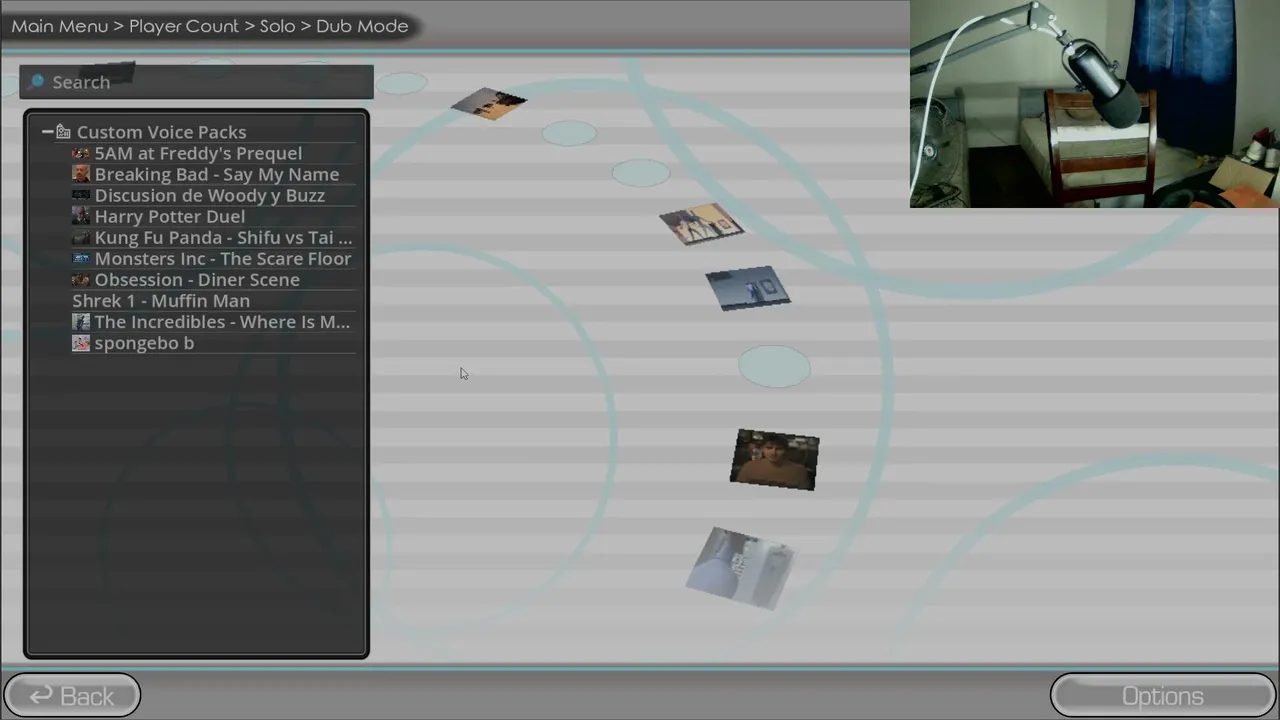Image resolution: width=1280 pixels, height=720 pixels.
Task: Click the folder icon beside Custom Voice Packs
Action: [x=63, y=132]
